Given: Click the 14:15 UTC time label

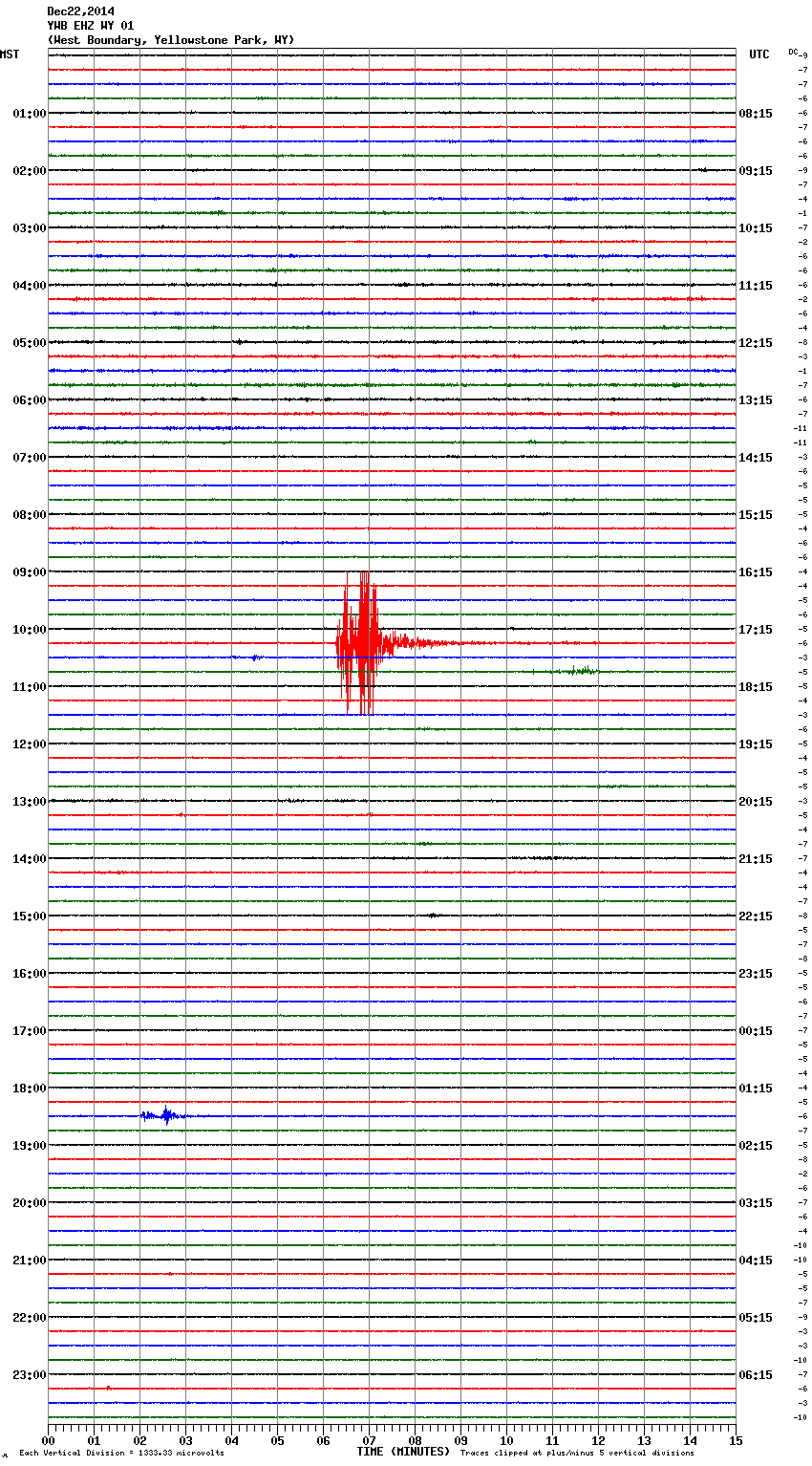Looking at the screenshot, I should (756, 458).
